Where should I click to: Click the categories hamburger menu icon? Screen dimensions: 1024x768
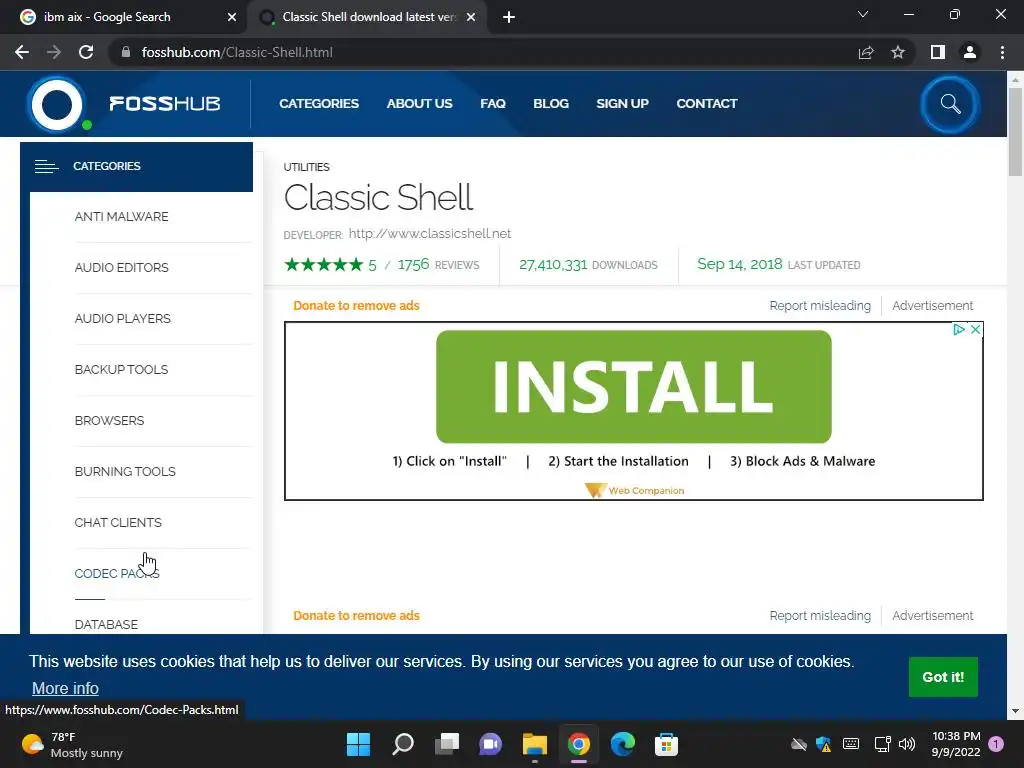[46, 167]
